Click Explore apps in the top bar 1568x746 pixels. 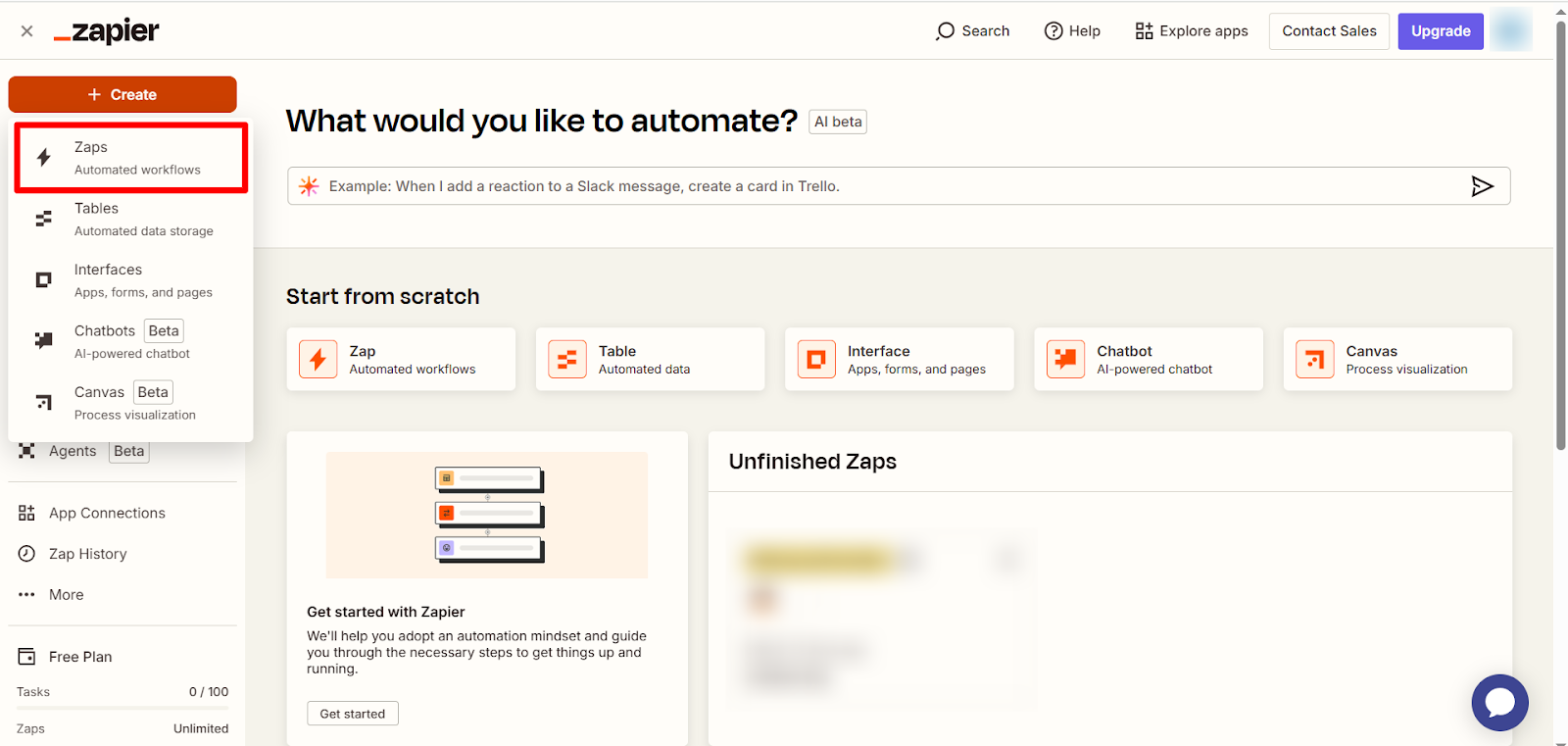[x=1192, y=31]
